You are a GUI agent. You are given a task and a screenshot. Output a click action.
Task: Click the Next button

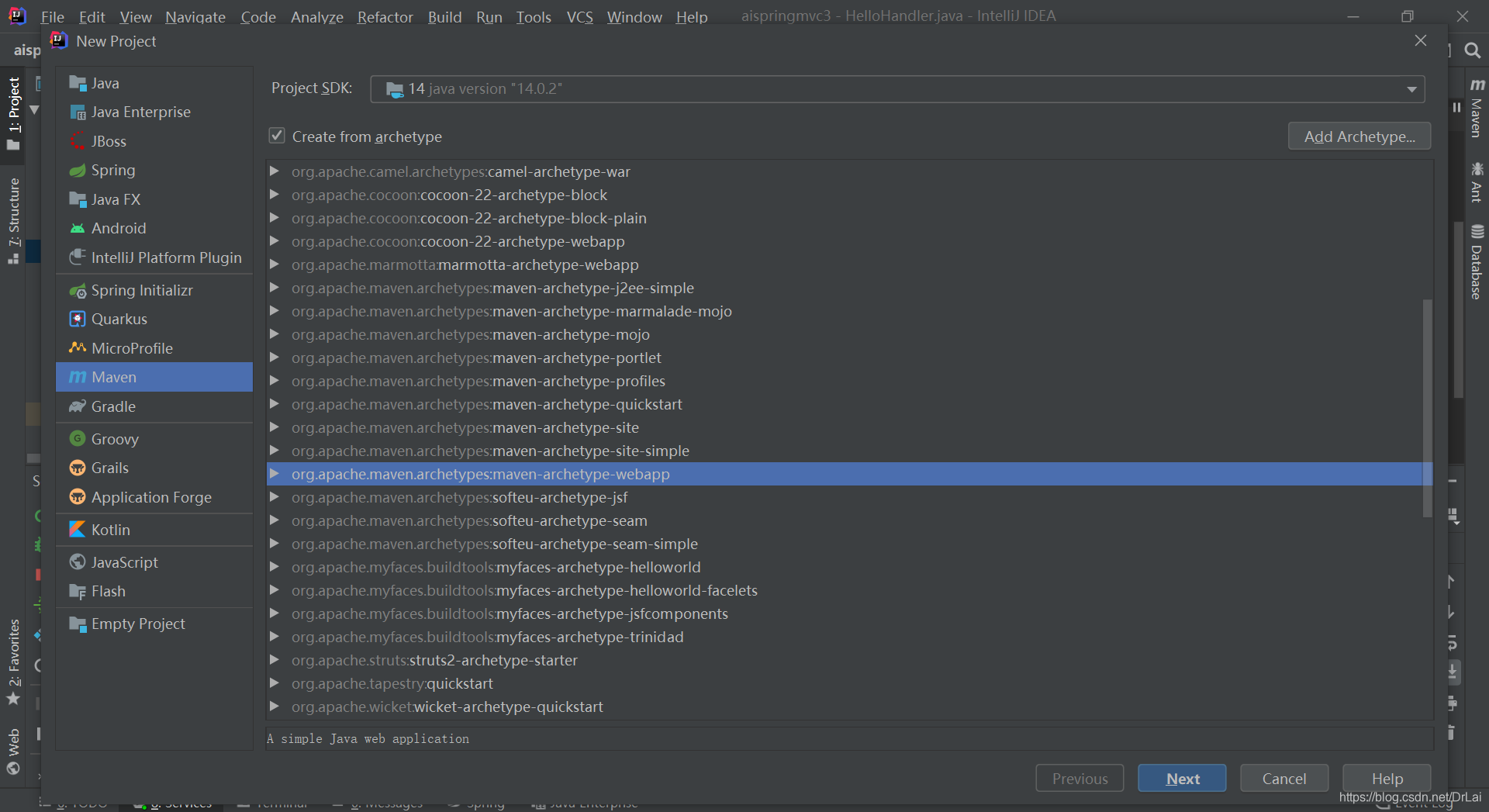pyautogui.click(x=1182, y=779)
